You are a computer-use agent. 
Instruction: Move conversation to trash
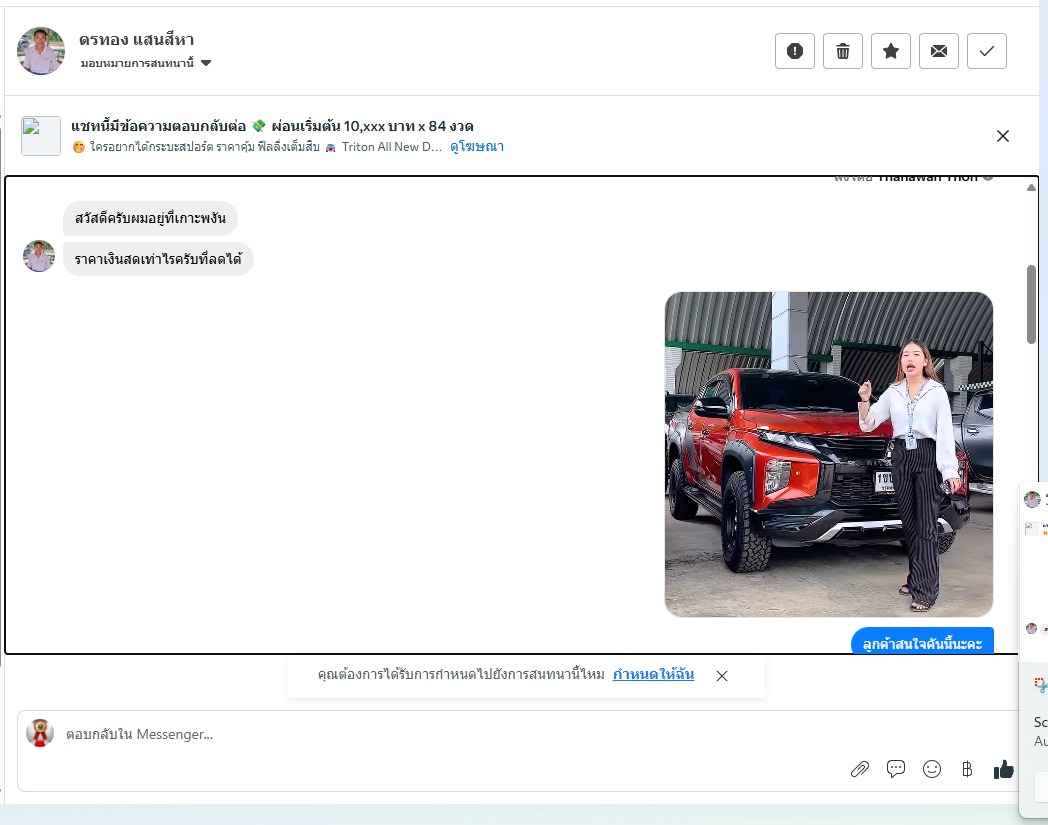(843, 51)
